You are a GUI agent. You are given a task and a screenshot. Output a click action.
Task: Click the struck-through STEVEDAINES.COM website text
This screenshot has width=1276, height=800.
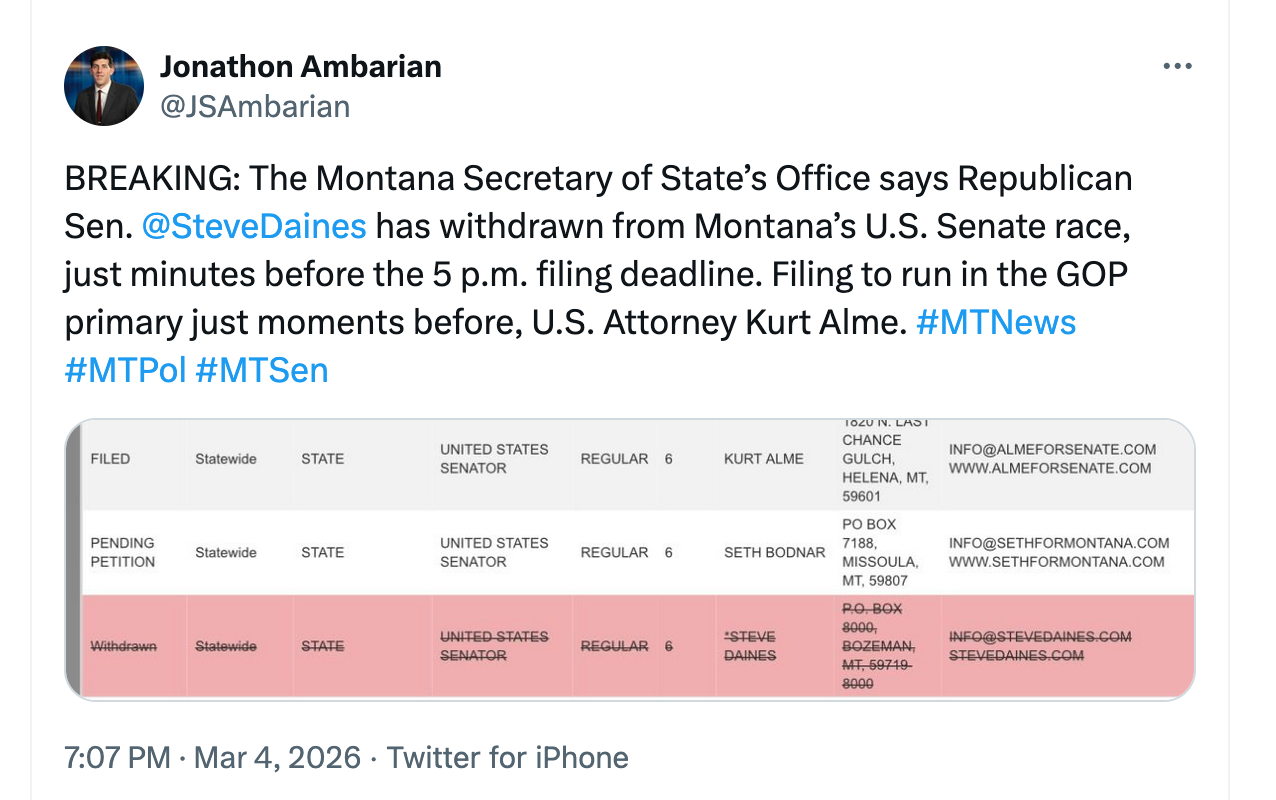point(1016,656)
